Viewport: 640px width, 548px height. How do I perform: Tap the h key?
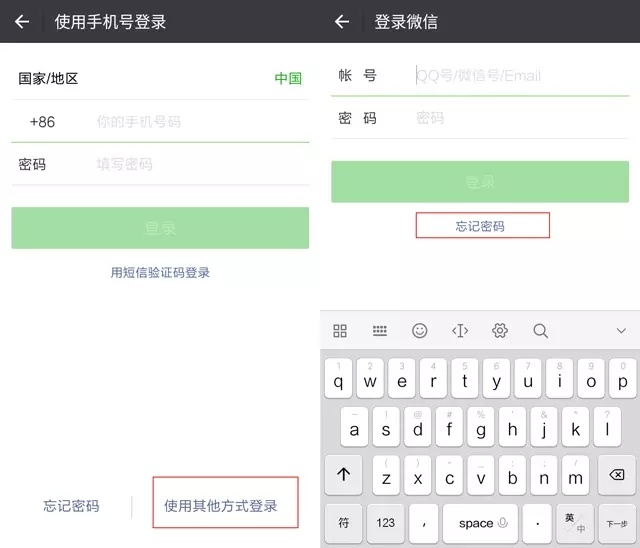[512, 426]
